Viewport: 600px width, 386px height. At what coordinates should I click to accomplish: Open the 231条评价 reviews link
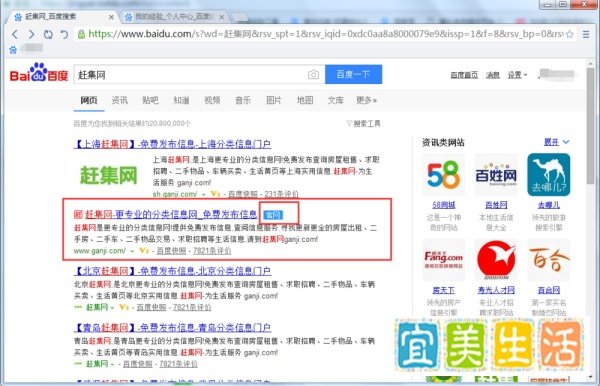[x=281, y=194]
